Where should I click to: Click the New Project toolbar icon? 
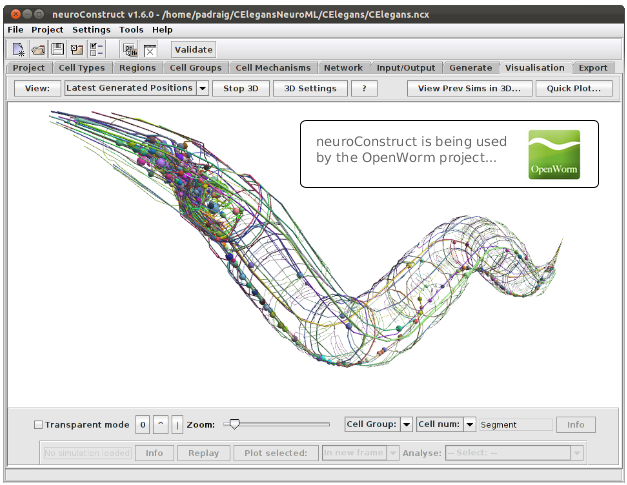tap(19, 49)
